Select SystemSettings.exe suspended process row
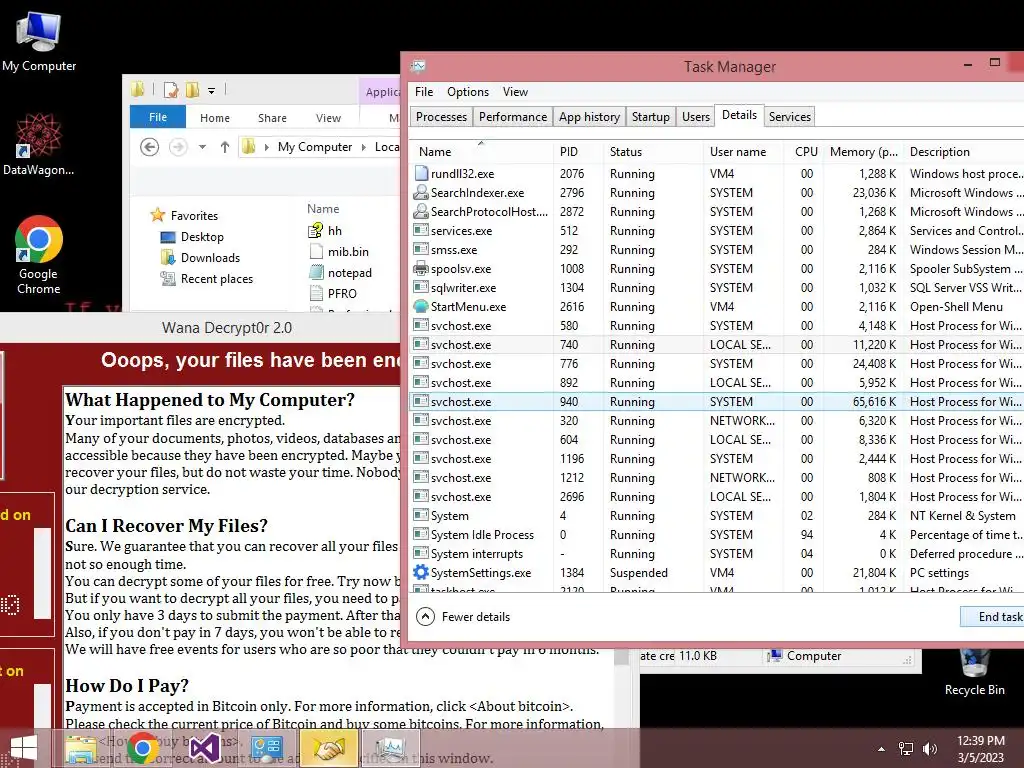 coord(717,573)
